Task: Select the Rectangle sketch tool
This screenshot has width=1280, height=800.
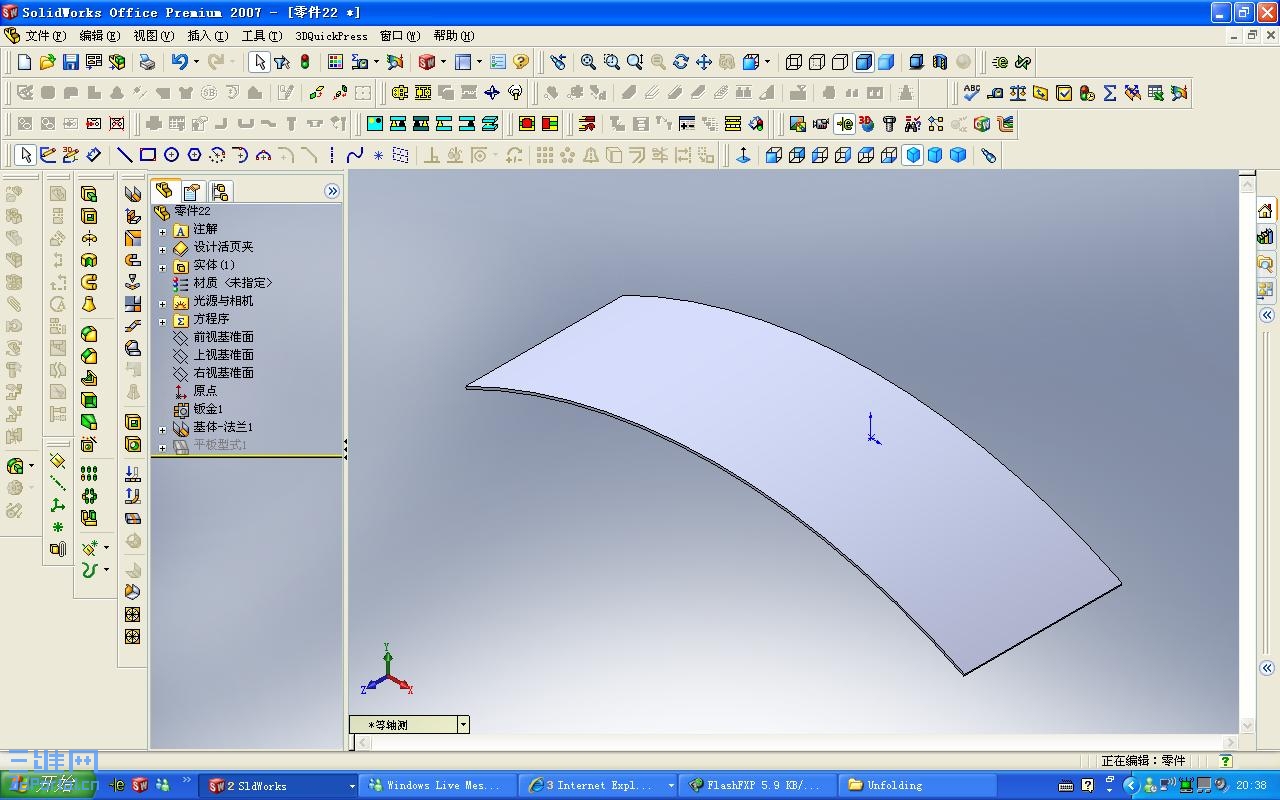Action: click(148, 155)
